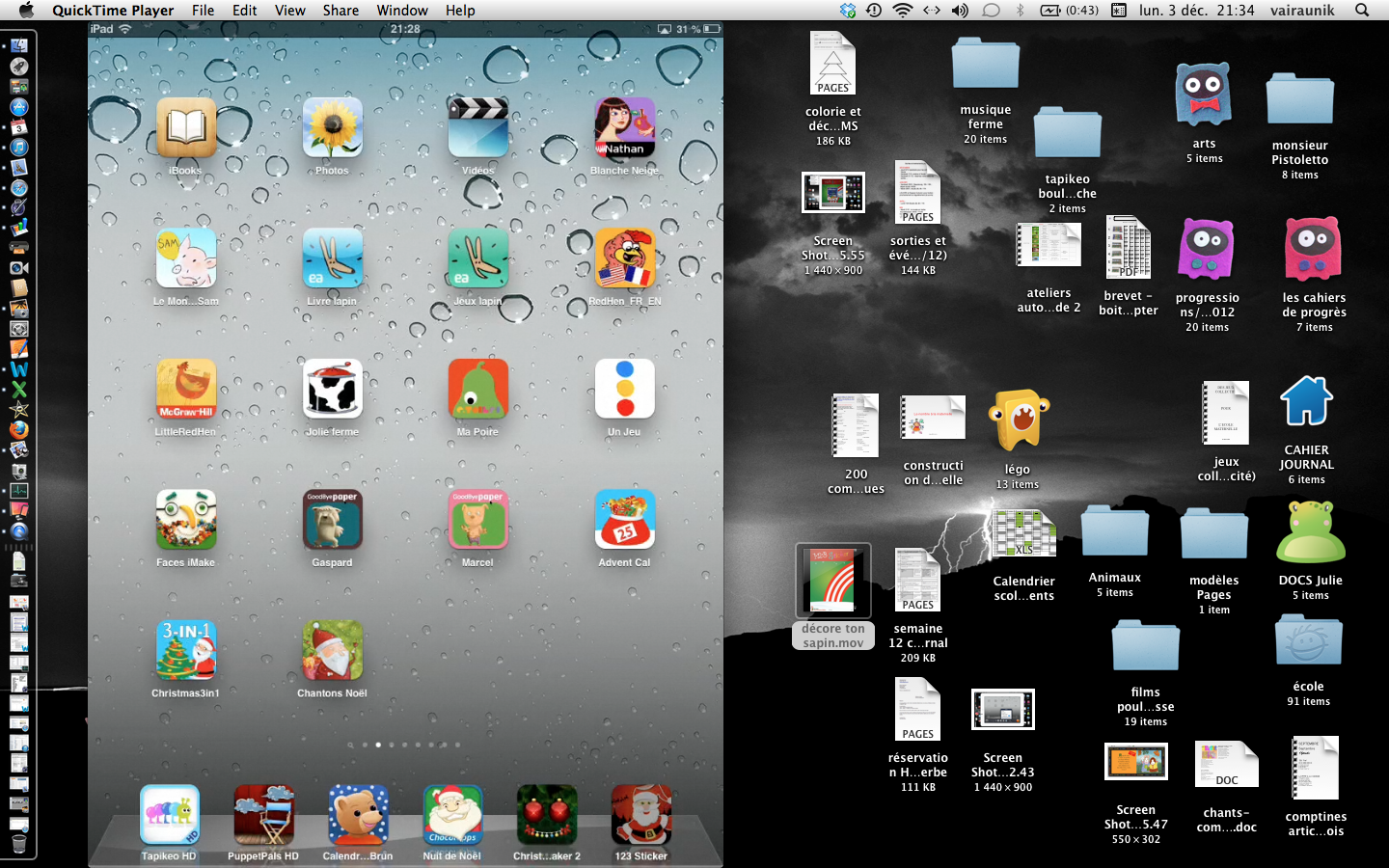Open the Videos clapperboard app
The width and height of the screenshot is (1389, 868).
click(477, 127)
